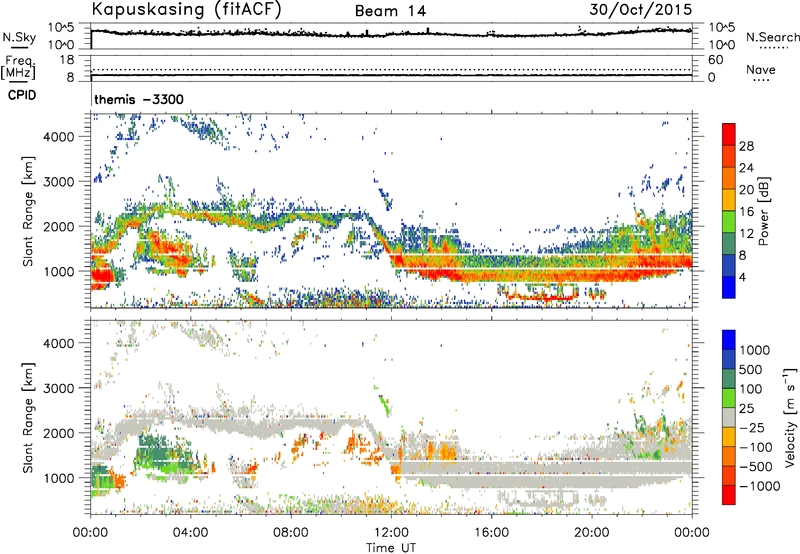Click the "Power [dB]" colorbar title

(764, 211)
